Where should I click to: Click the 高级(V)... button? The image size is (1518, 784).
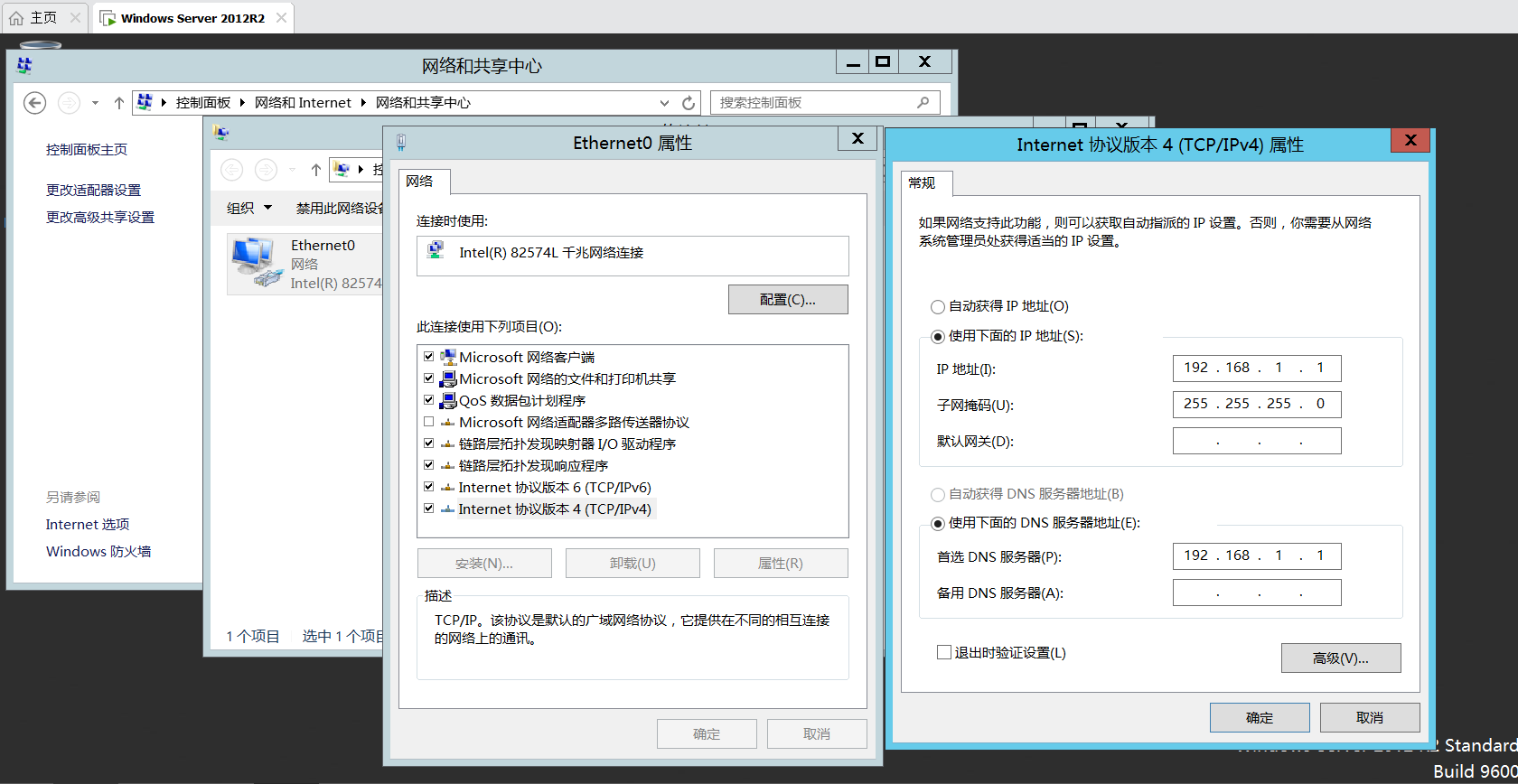tap(1340, 658)
